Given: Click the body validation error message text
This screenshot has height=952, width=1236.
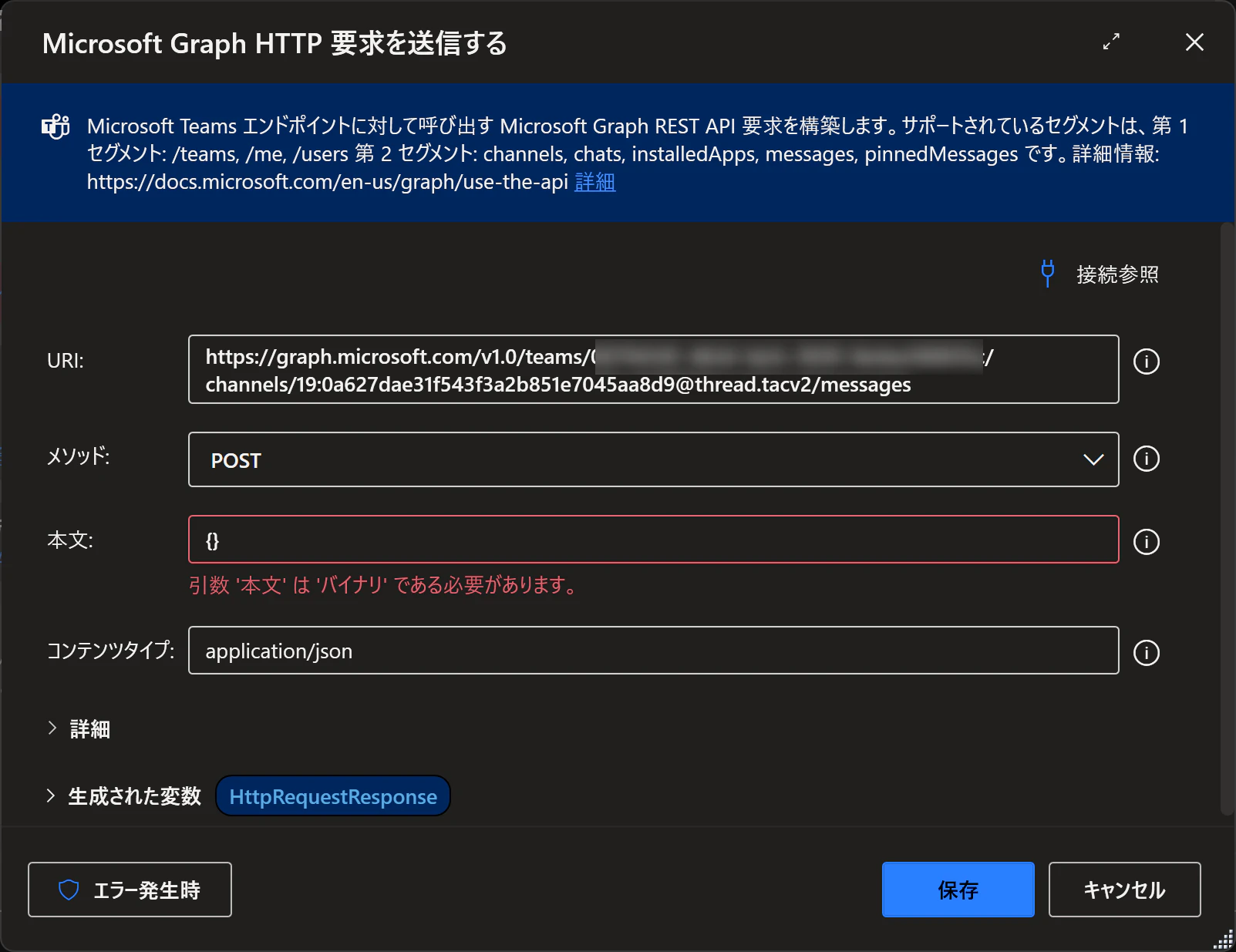Looking at the screenshot, I should (383, 585).
